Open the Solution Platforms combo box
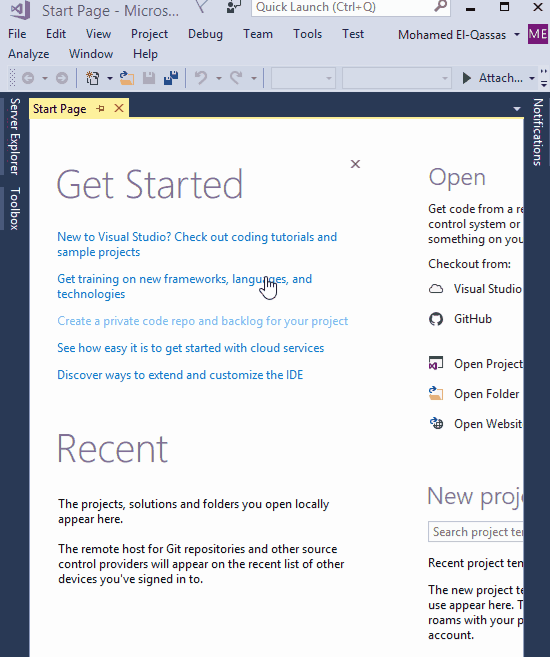This screenshot has width=550, height=657. click(397, 78)
